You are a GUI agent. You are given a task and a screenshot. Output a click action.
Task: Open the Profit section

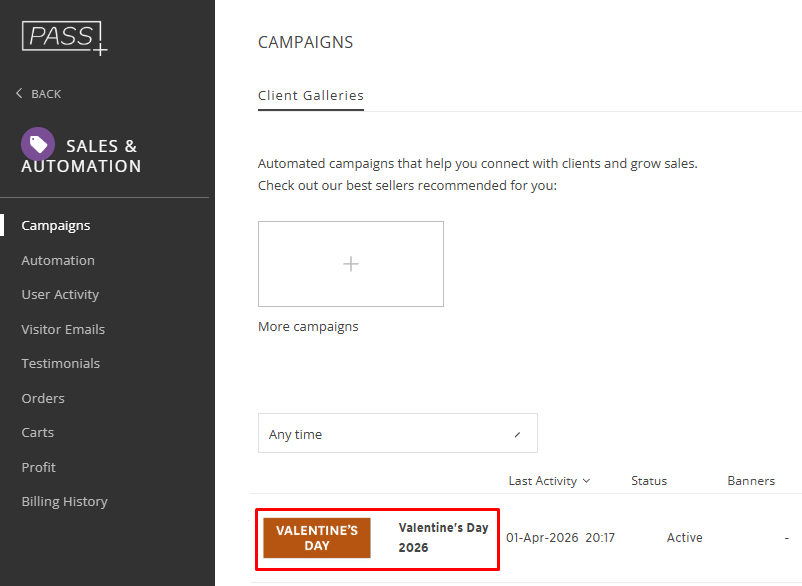coord(39,467)
